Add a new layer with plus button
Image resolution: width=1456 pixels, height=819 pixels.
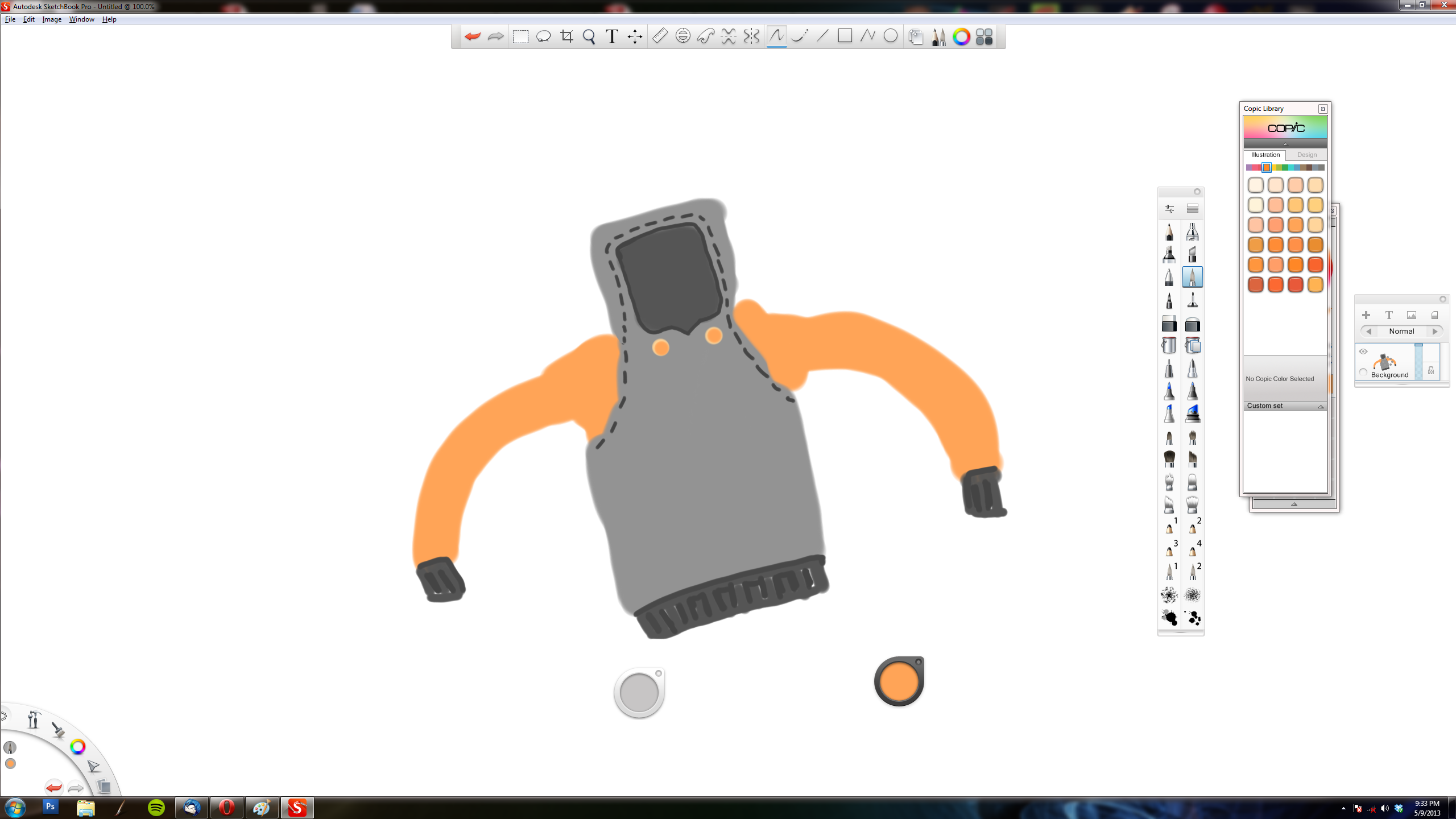[x=1366, y=315]
